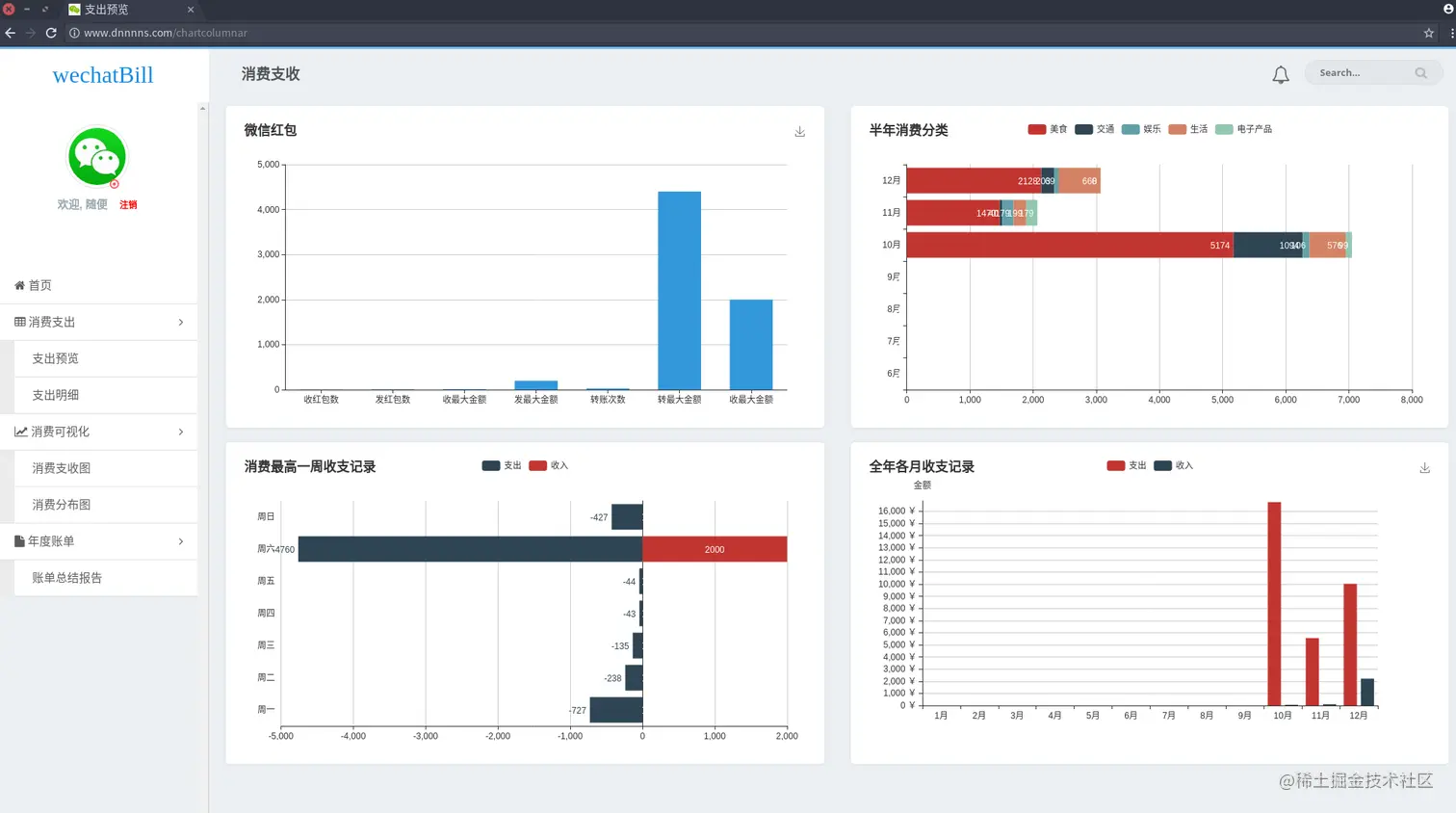Click the 周一 expense bar -727
This screenshot has height=813, width=1456.
[x=616, y=710]
